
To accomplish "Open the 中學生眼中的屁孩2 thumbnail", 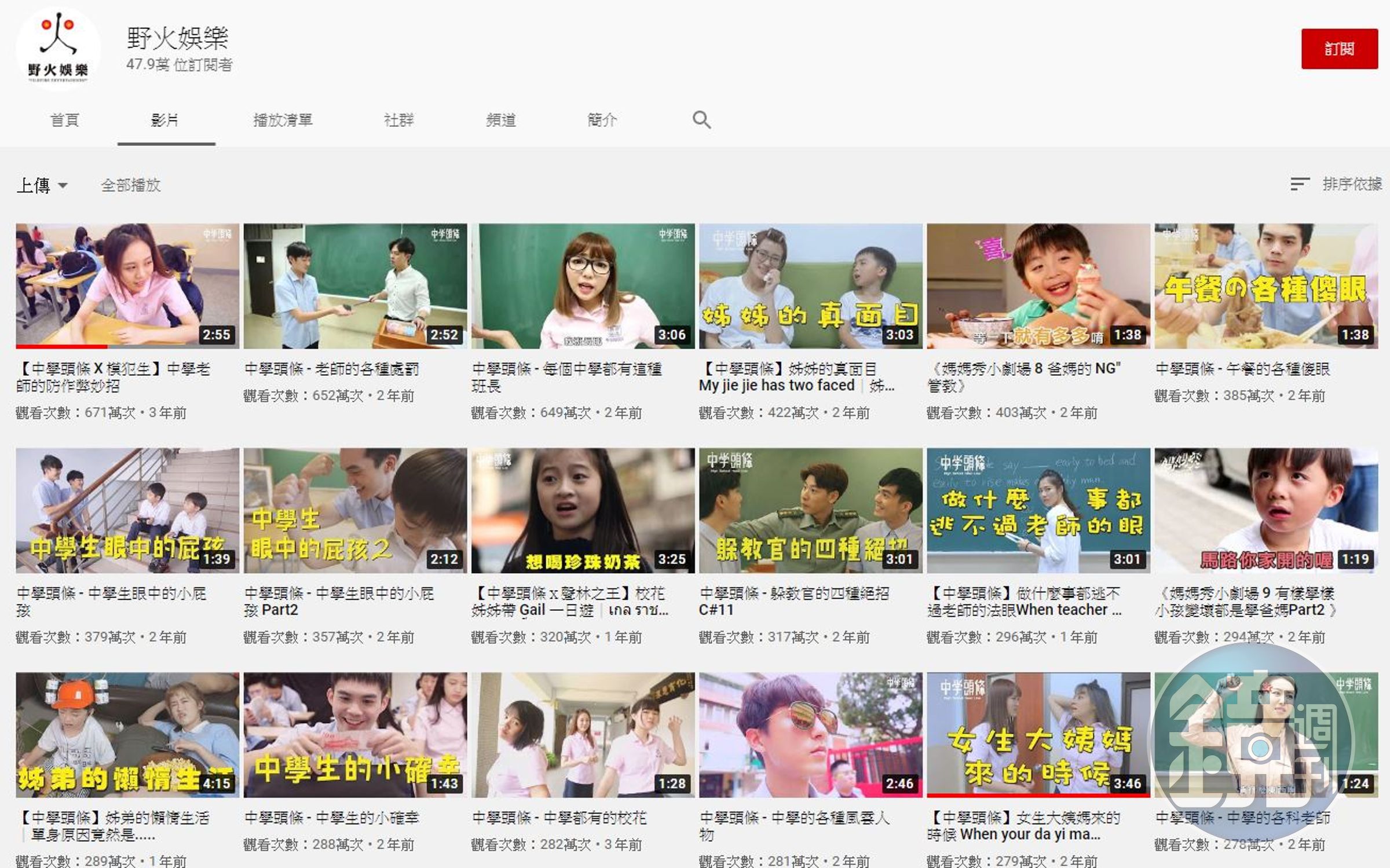I will coord(355,510).
